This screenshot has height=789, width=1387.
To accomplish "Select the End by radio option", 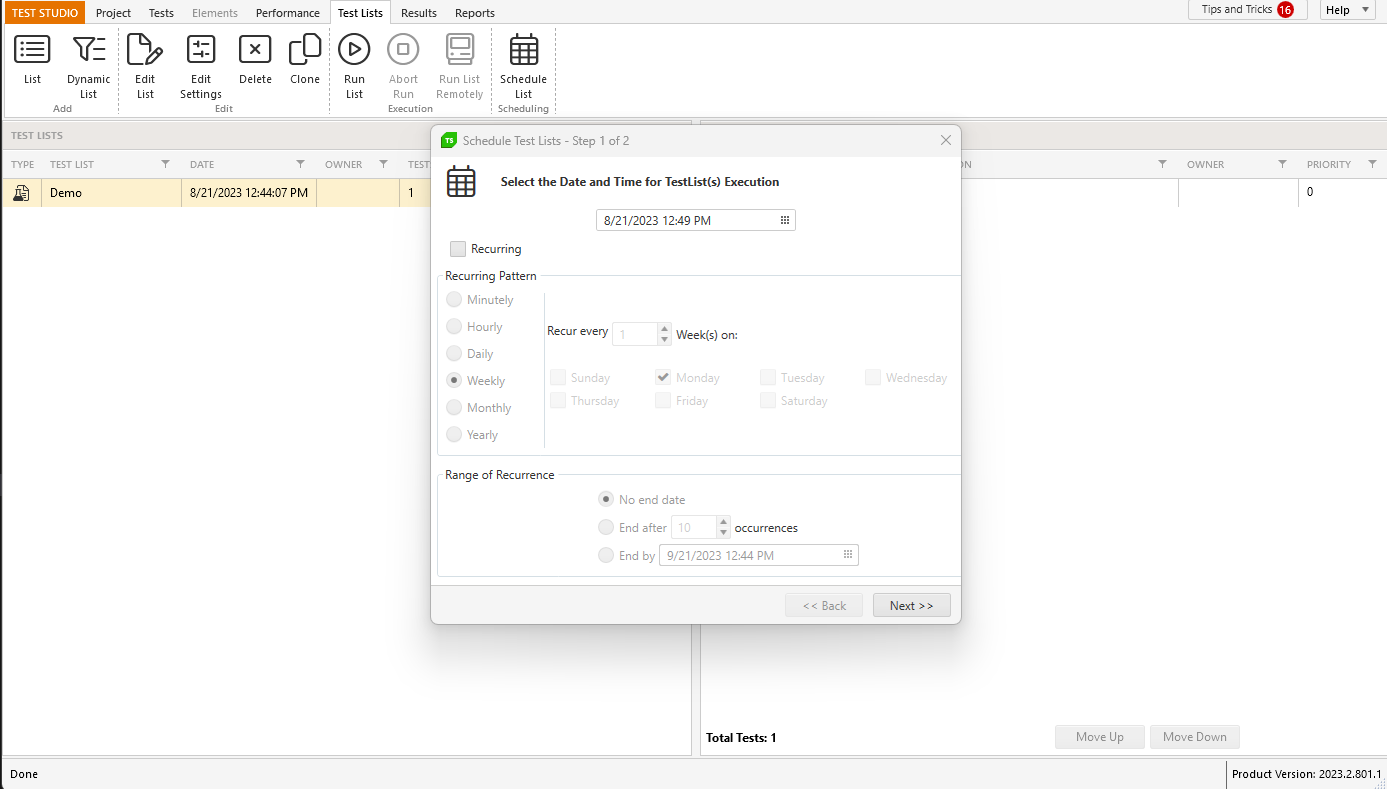I will coord(606,556).
